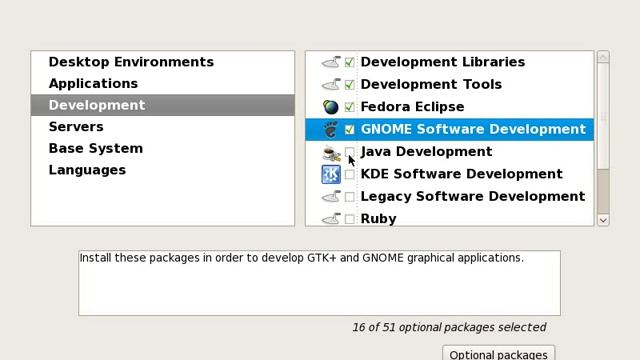Click the scroll up arrow of package list
This screenshot has width=640, height=360.
[x=603, y=57]
